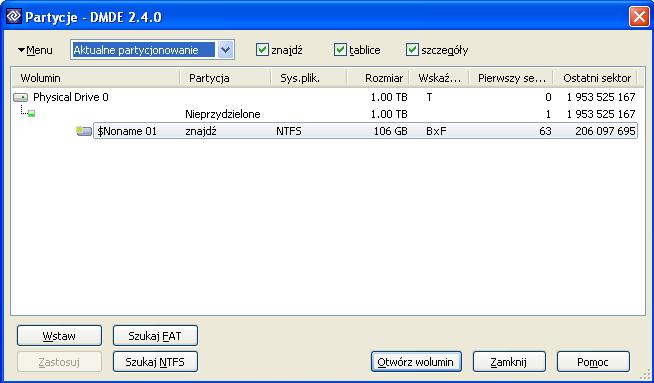Click the 106 GB size value
Image resolution: width=654 pixels, height=383 pixels.
(390, 131)
